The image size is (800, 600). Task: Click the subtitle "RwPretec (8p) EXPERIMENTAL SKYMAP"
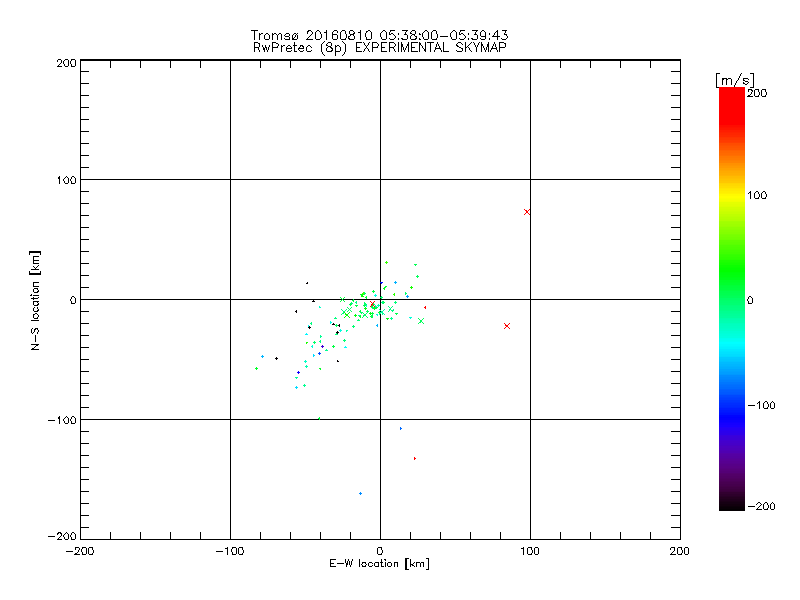click(380, 48)
